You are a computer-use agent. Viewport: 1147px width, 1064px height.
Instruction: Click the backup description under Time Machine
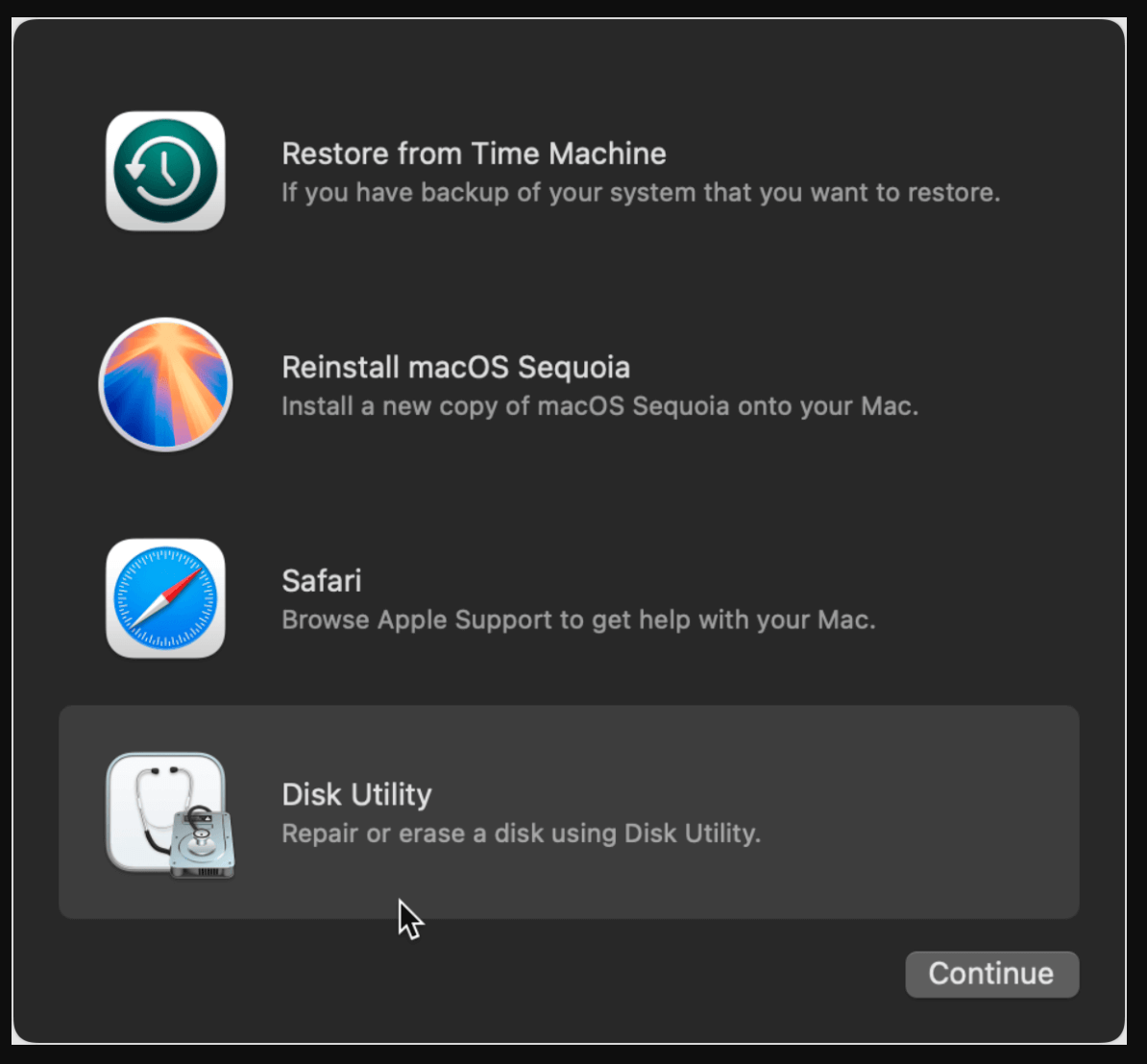640,192
